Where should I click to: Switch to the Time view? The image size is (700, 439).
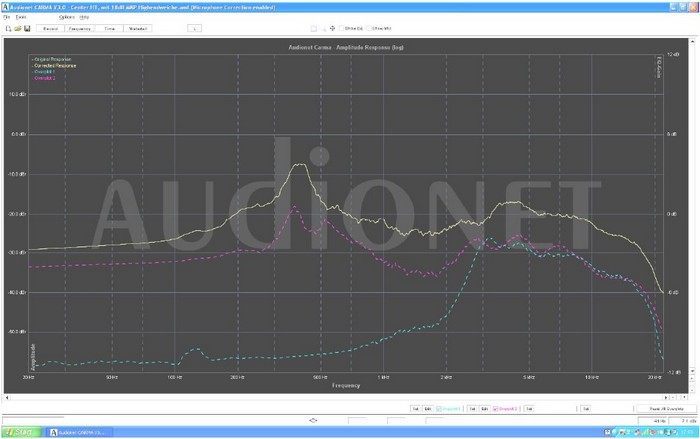[109, 29]
